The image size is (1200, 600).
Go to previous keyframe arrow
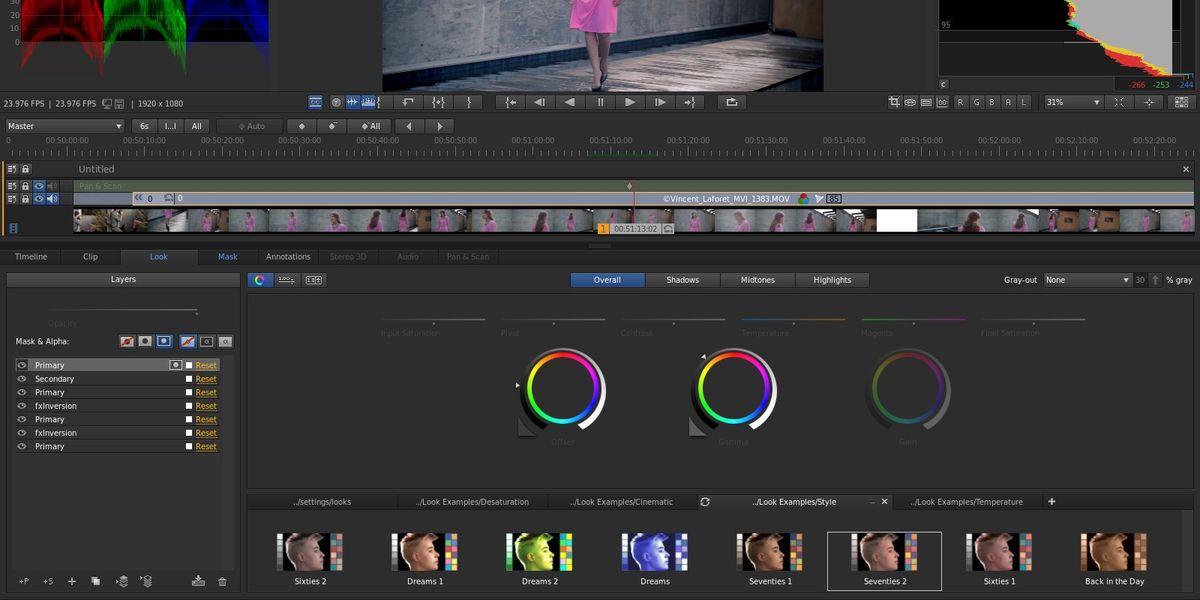(x=408, y=126)
